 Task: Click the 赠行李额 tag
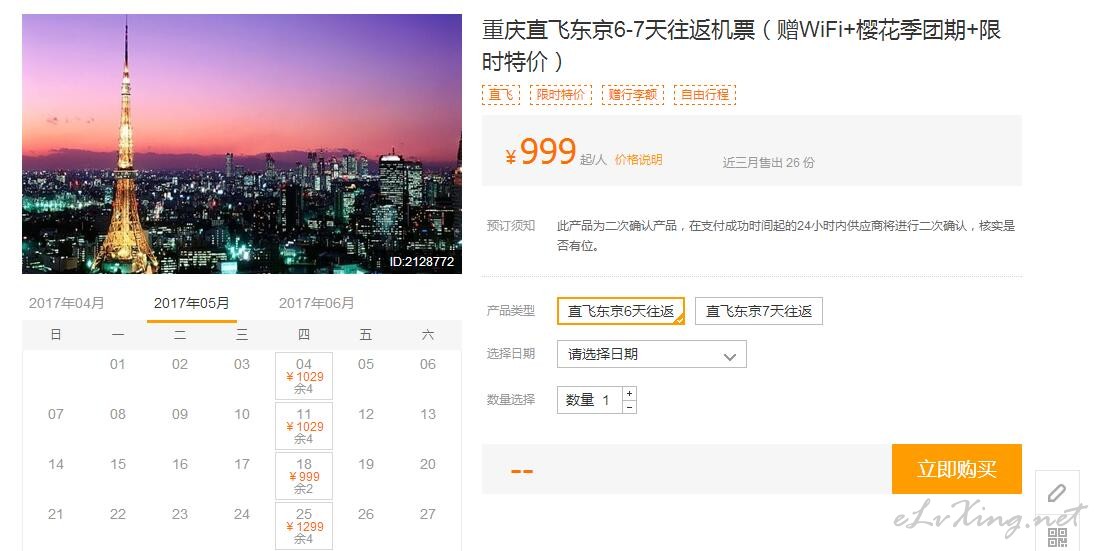point(632,95)
